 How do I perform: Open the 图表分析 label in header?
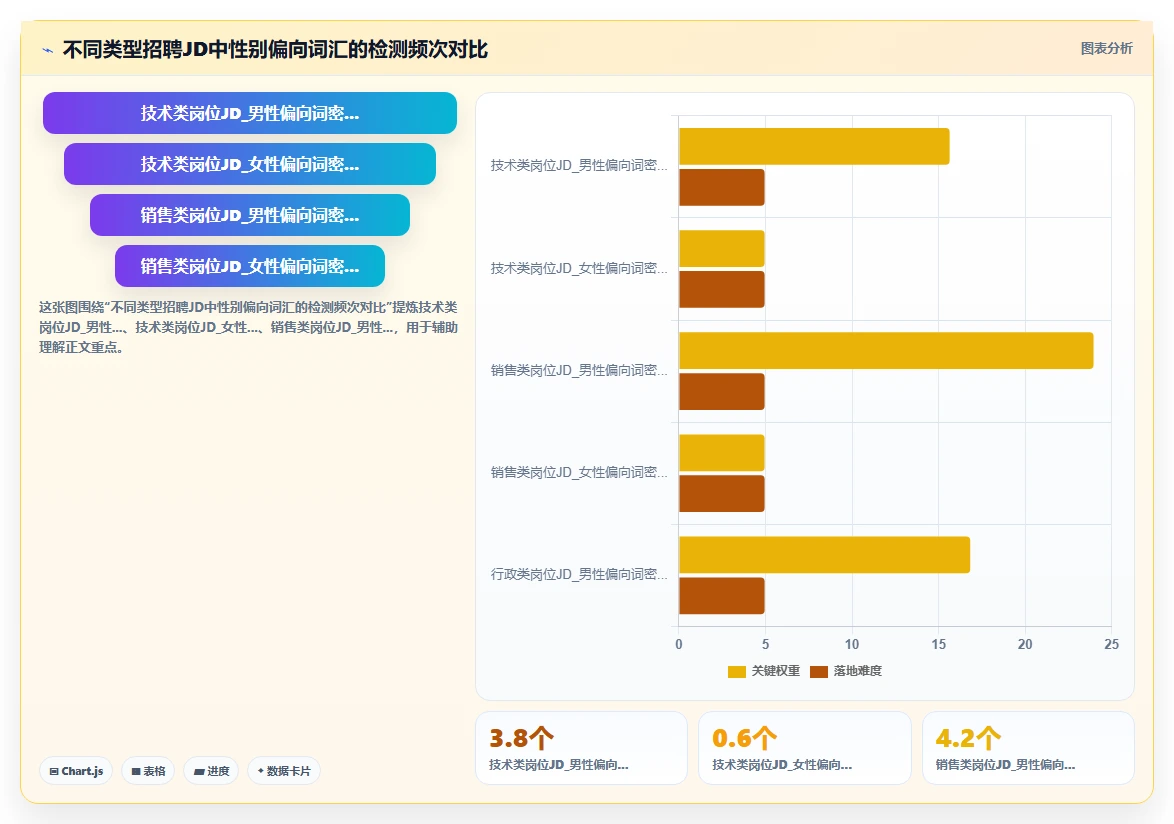pos(1106,49)
